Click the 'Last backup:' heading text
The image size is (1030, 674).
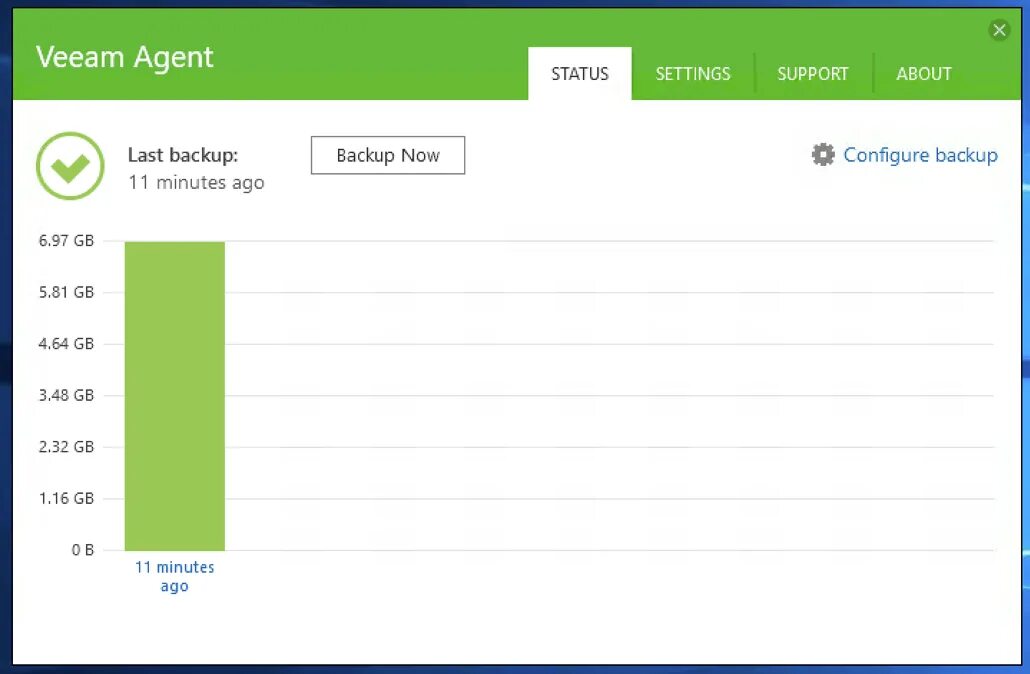(x=183, y=155)
